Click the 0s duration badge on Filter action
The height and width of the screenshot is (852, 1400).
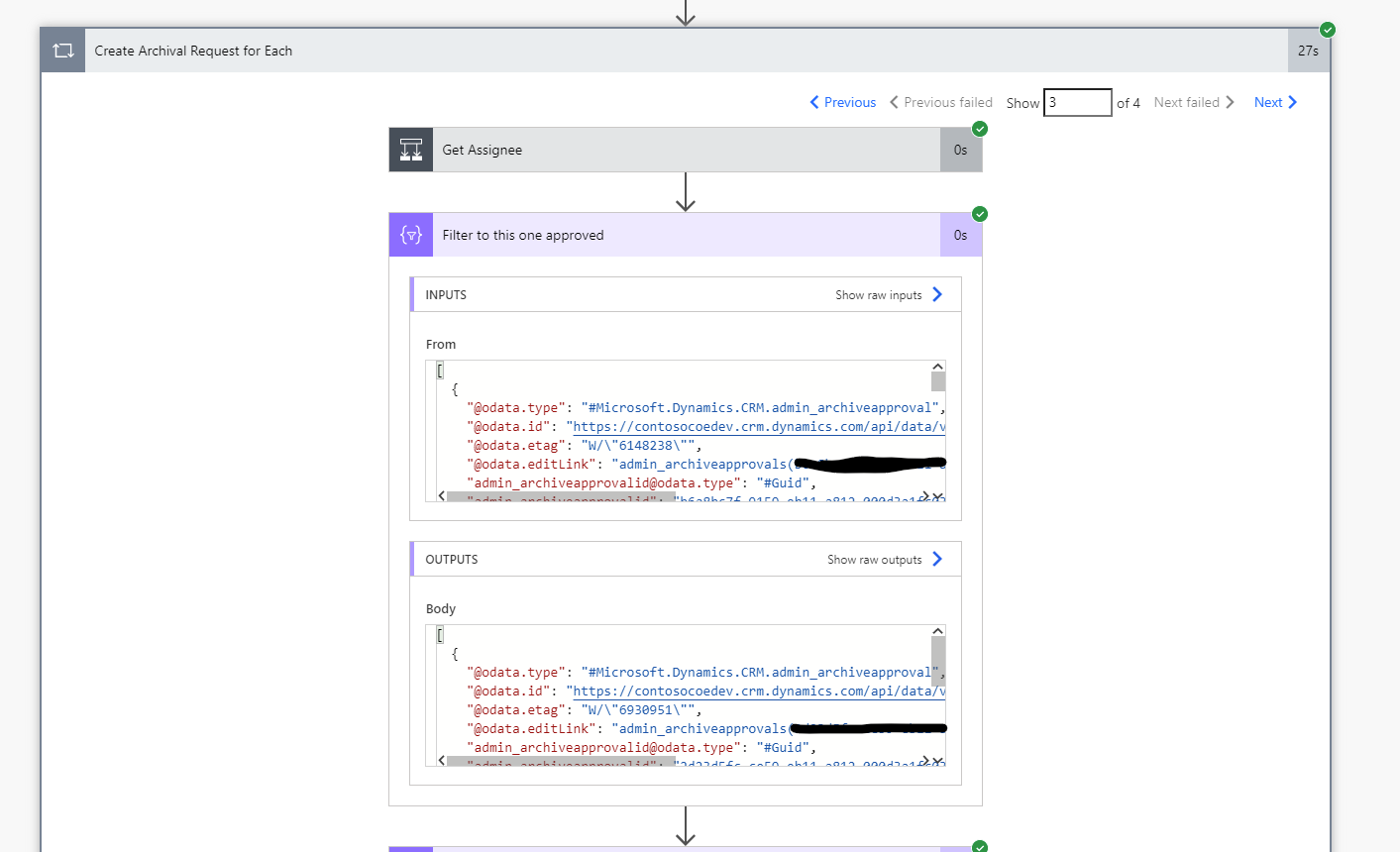959,234
